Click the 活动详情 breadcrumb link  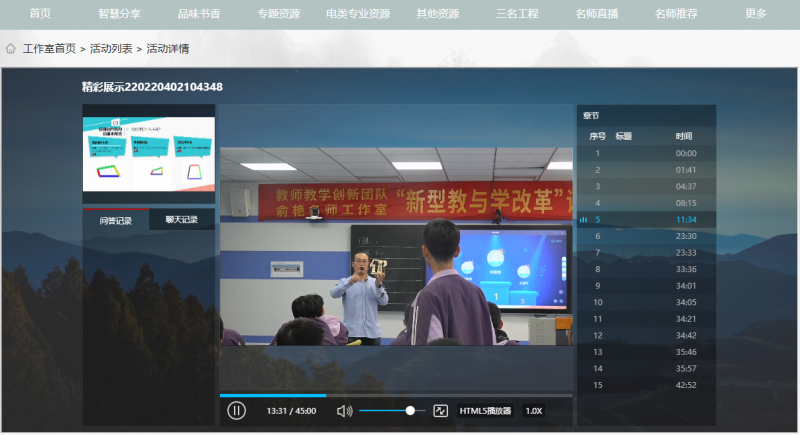pos(168,48)
